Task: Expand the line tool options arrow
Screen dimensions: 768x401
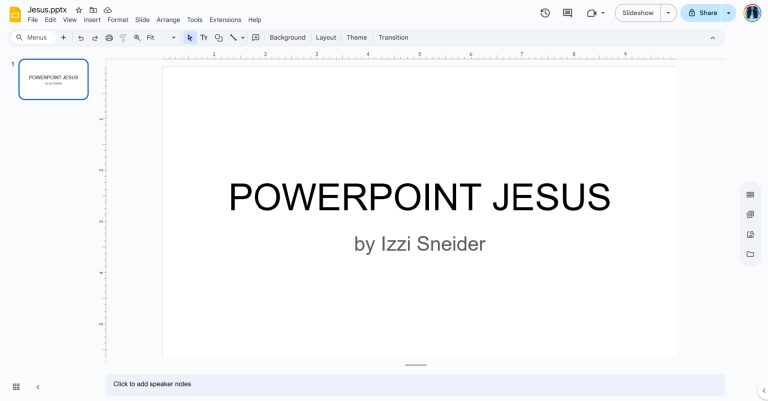Action: point(243,38)
